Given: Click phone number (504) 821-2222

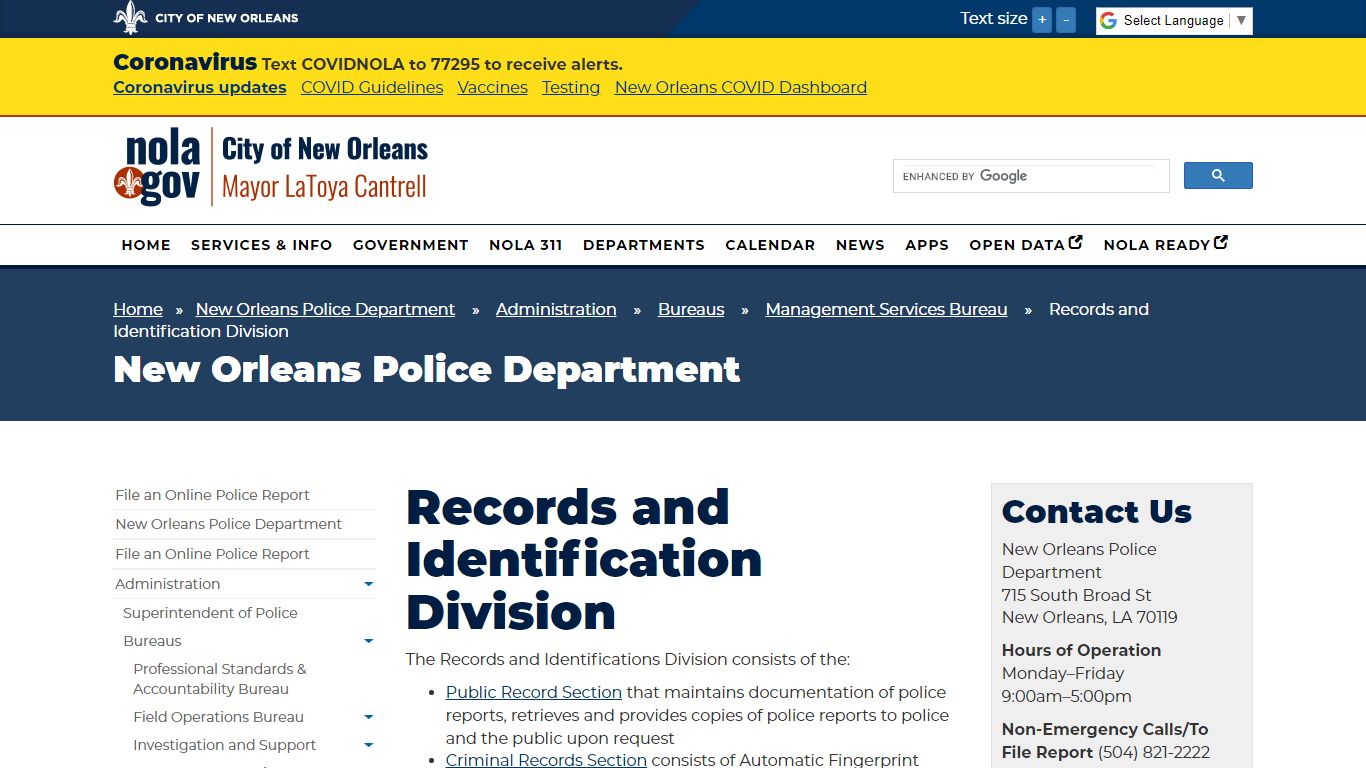Looking at the screenshot, I should (x=1154, y=752).
